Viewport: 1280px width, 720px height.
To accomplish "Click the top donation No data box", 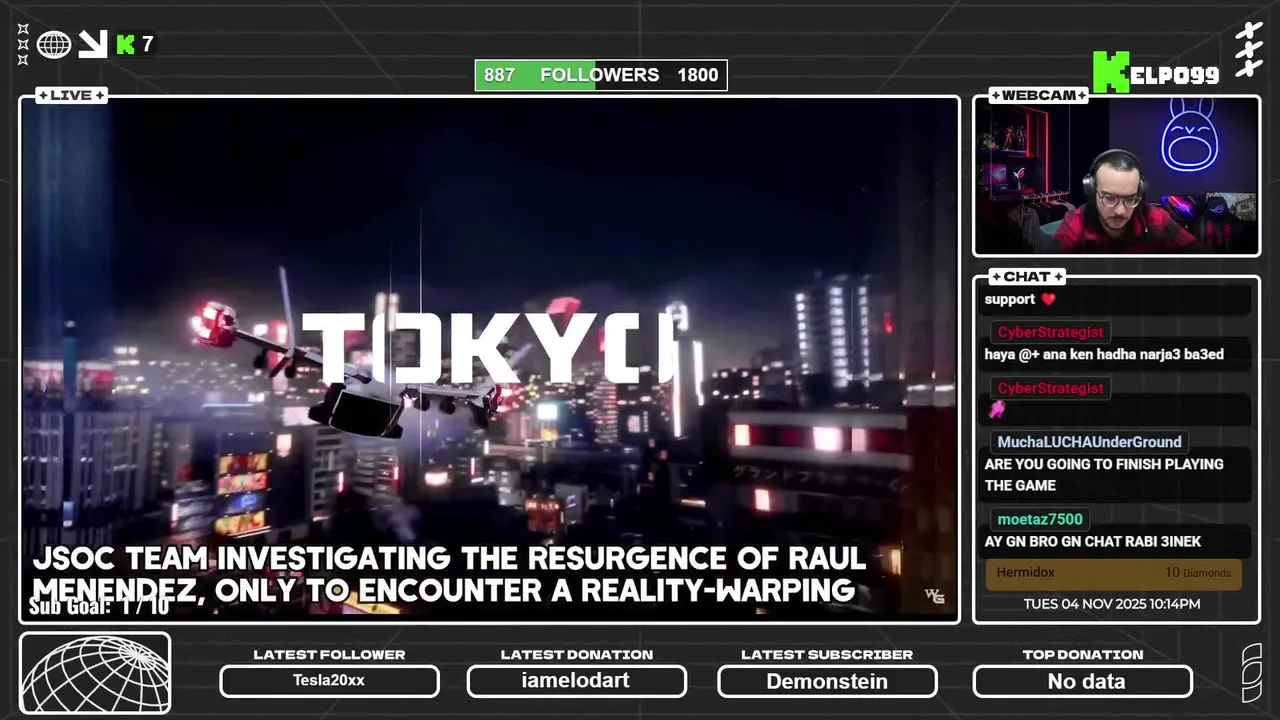I will pos(1083,681).
